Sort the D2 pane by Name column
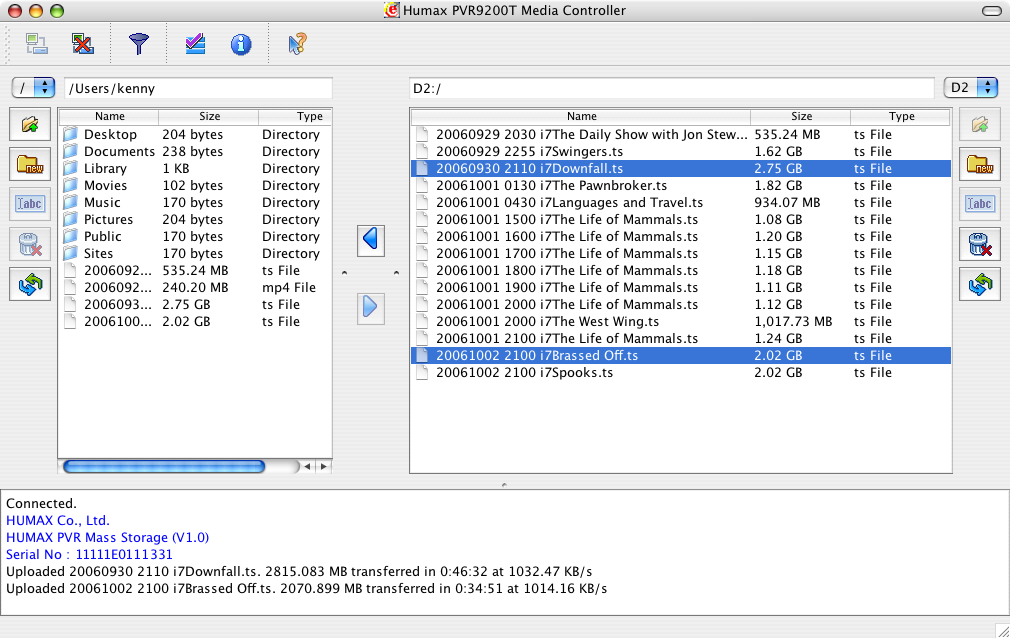The height and width of the screenshot is (638, 1010). tap(582, 117)
